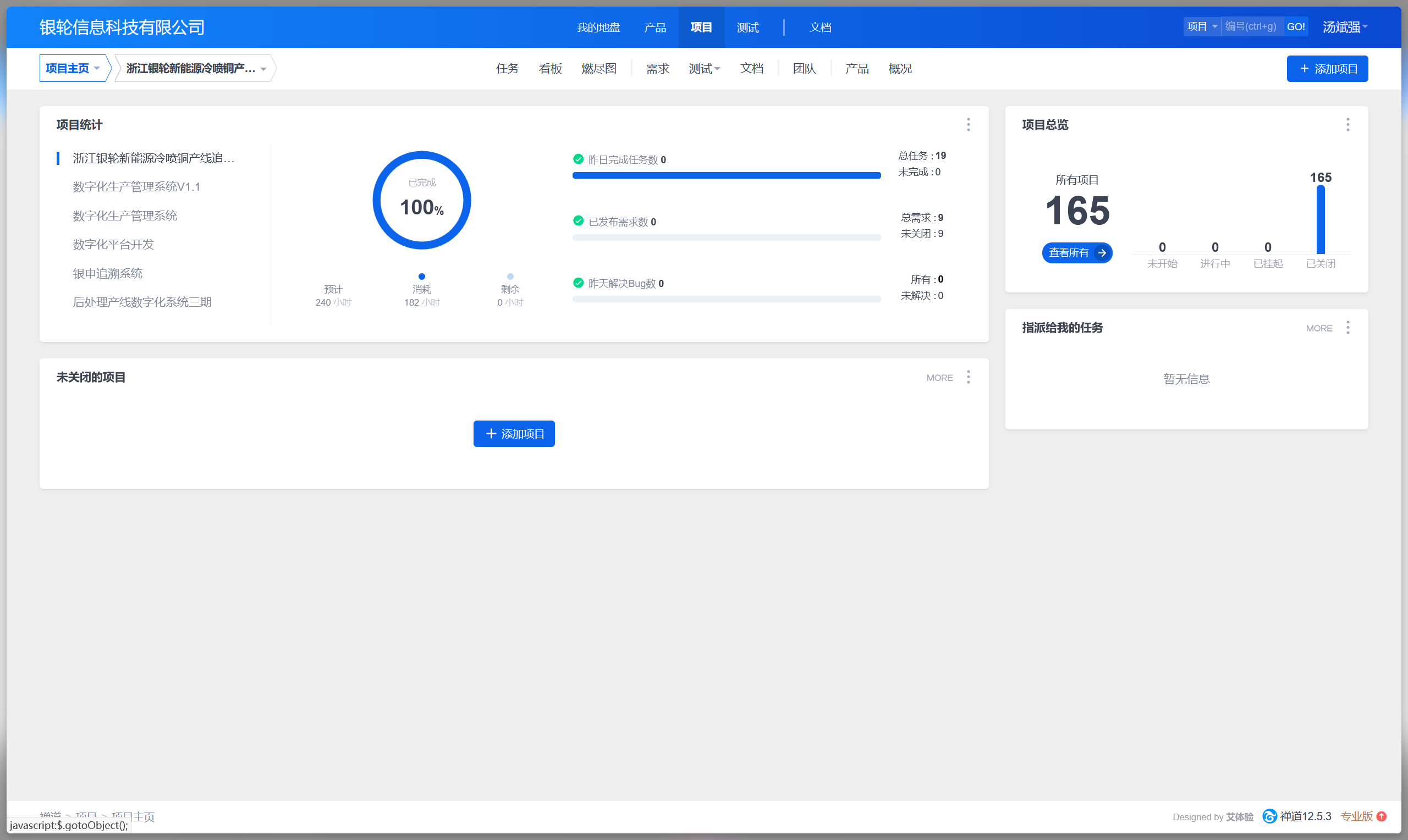Click the 昨日完成任务数 blue progress bar
1408x840 pixels.
pos(726,175)
